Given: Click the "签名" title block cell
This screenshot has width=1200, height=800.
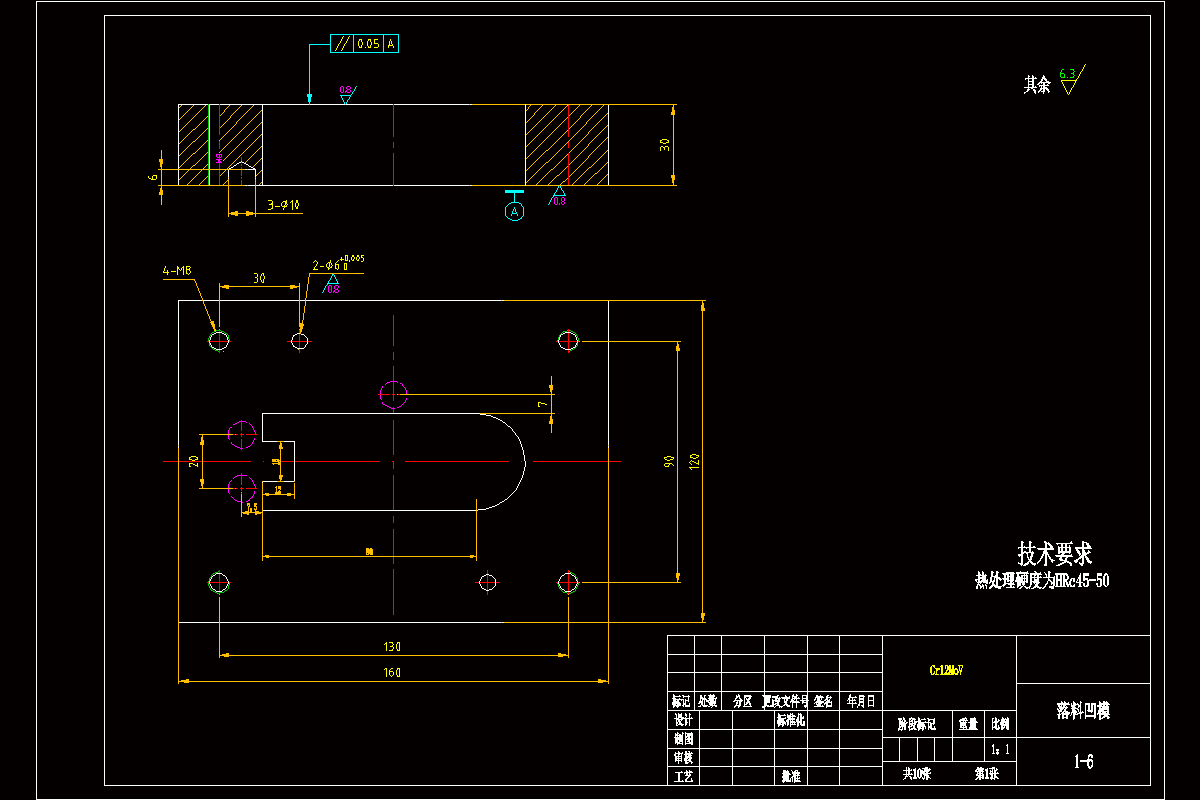Looking at the screenshot, I should point(824,702).
